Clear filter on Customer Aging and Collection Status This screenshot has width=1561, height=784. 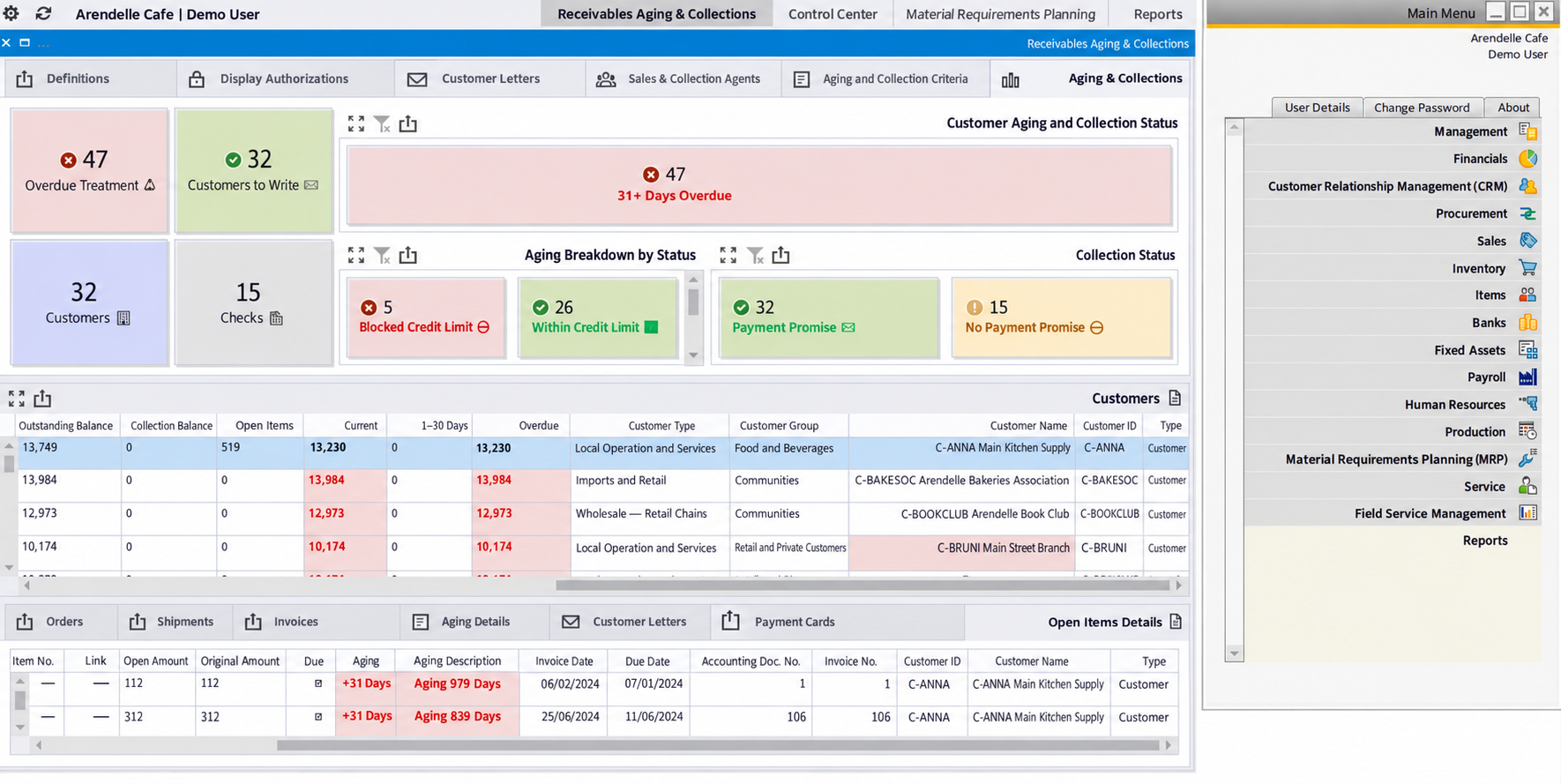pyautogui.click(x=382, y=123)
